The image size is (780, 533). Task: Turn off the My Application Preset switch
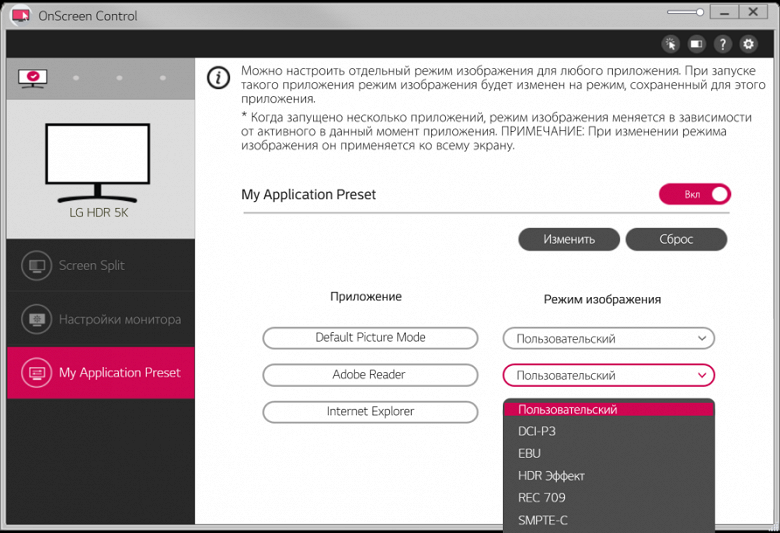pos(694,194)
